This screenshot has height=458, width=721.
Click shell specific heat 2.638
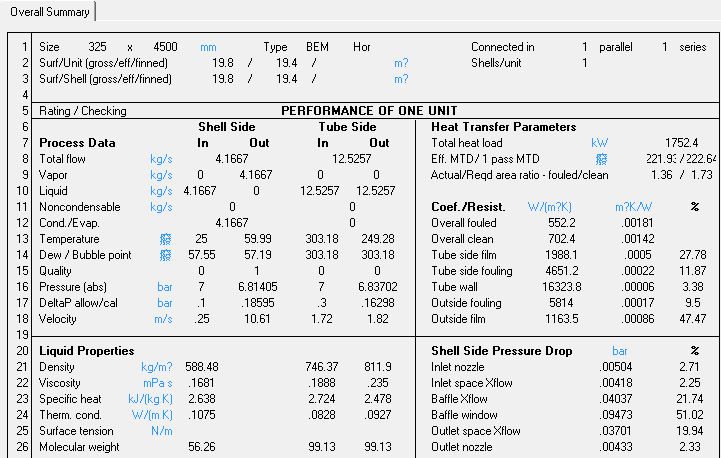point(202,399)
